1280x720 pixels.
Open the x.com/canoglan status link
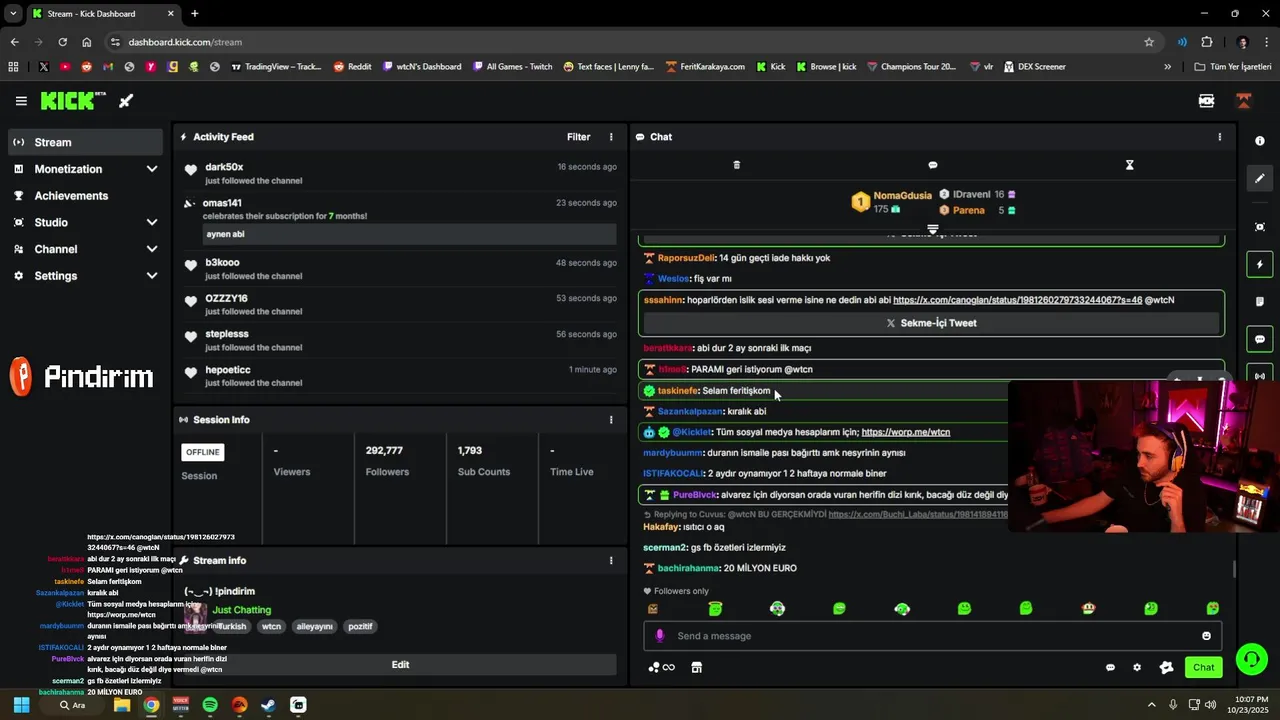(x=1017, y=300)
